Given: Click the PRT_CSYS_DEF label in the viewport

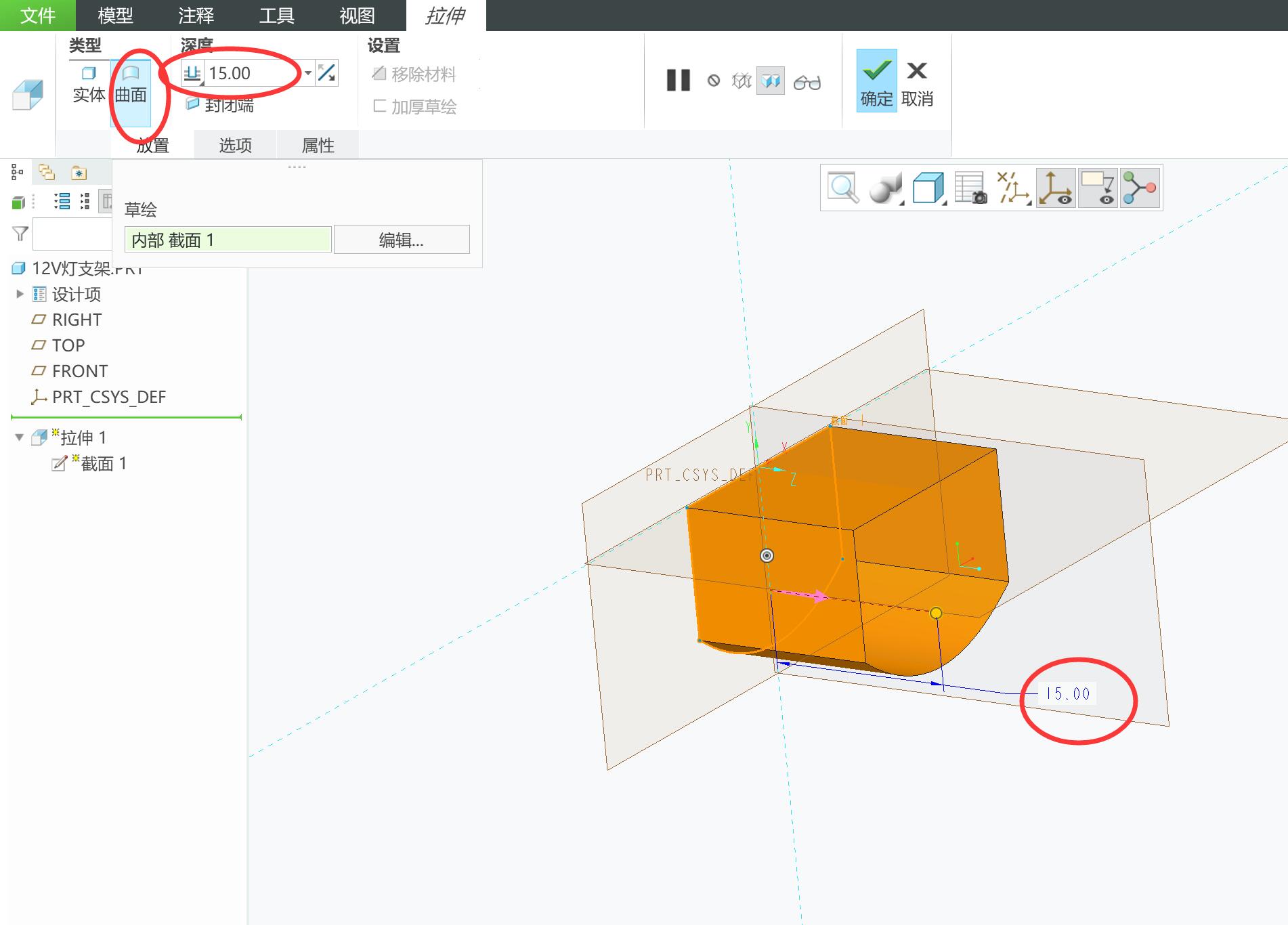Looking at the screenshot, I should (700, 475).
